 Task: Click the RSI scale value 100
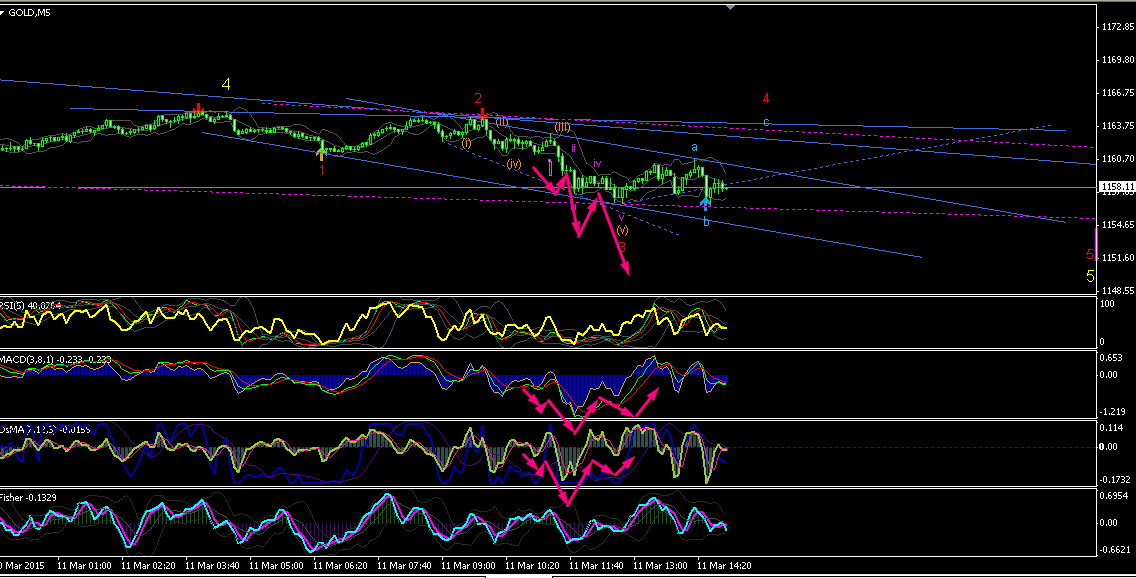click(1107, 304)
